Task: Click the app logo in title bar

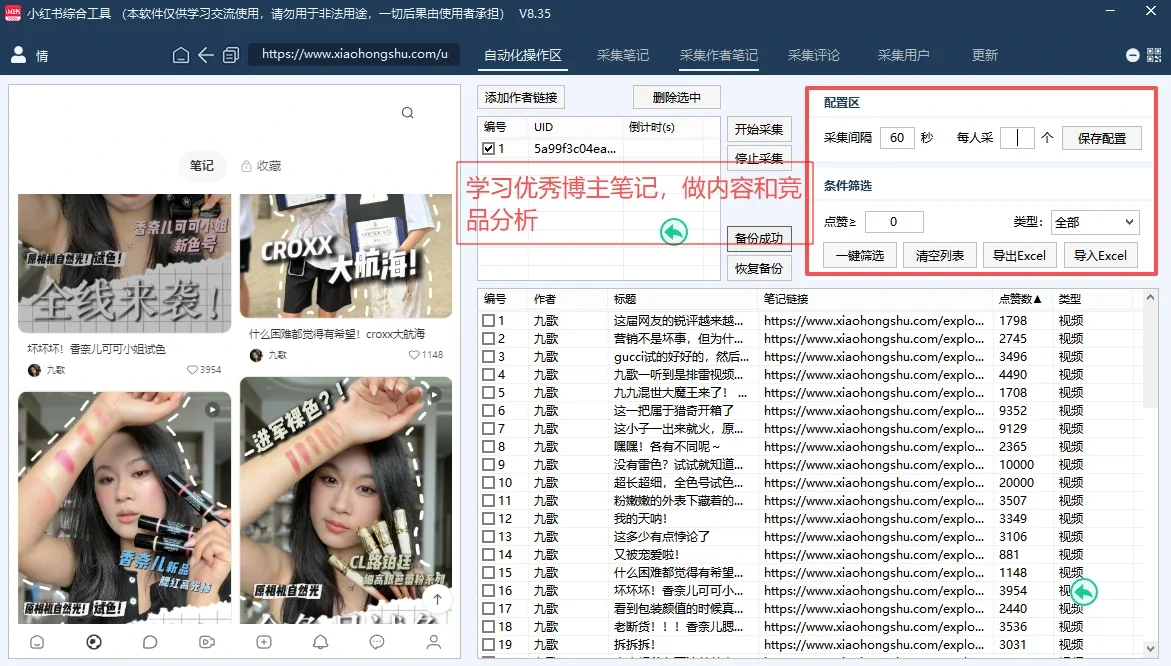Action: 13,13
